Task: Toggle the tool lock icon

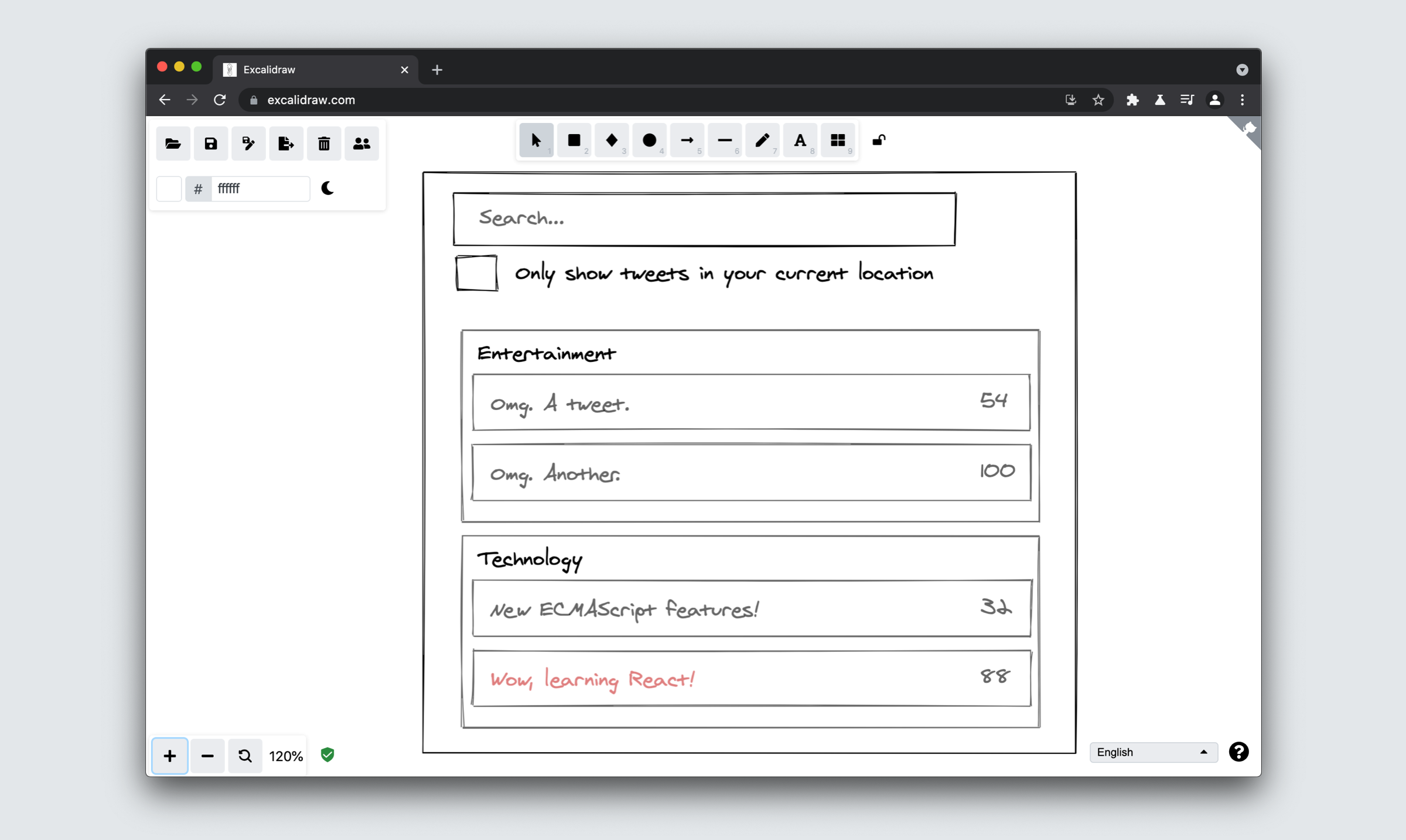Action: [x=879, y=141]
